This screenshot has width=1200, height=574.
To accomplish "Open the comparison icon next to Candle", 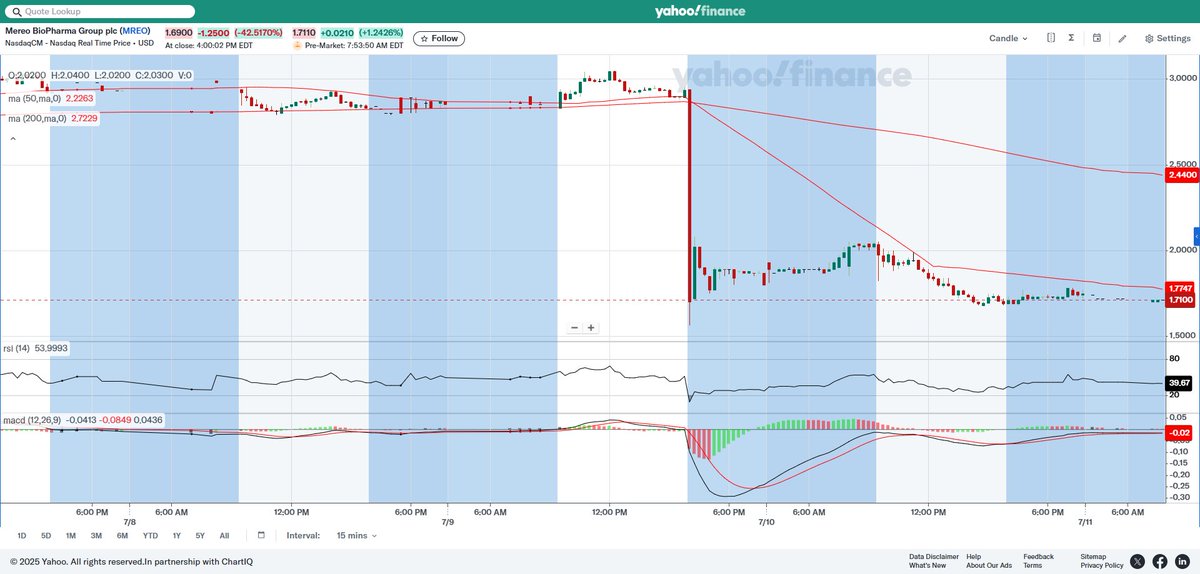I will [1051, 38].
